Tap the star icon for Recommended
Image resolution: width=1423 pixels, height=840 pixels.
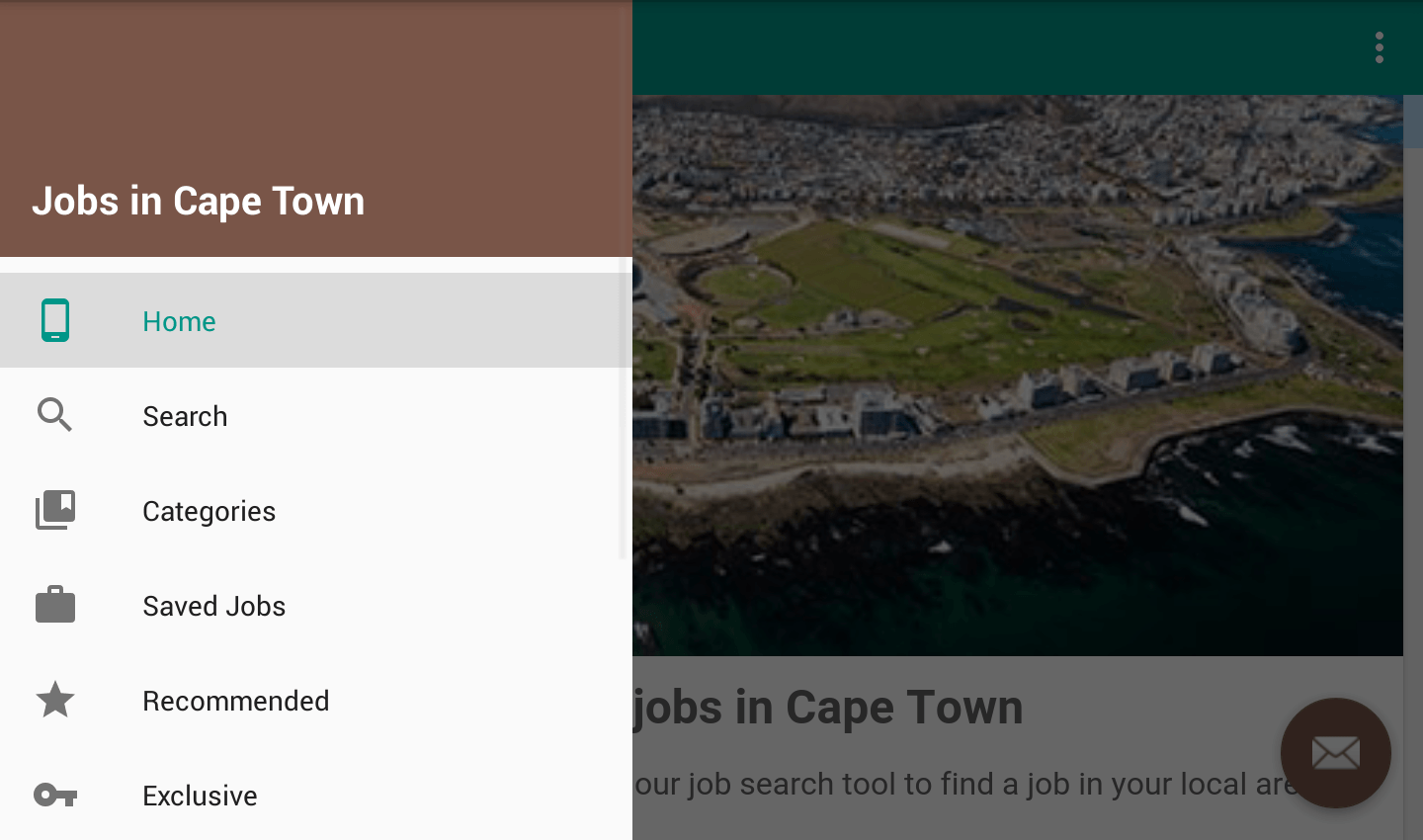pos(55,700)
